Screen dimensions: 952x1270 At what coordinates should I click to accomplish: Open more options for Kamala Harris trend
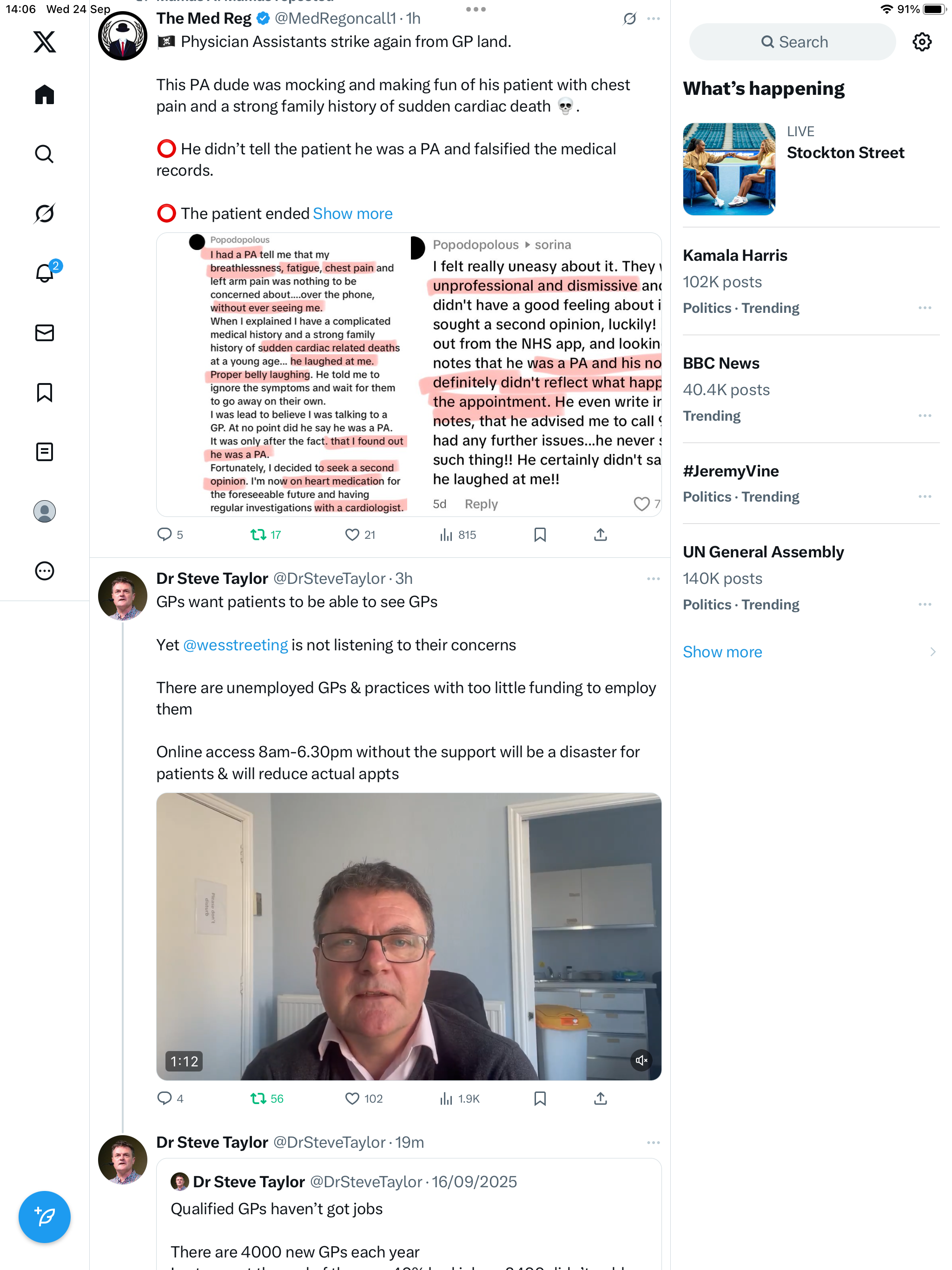(925, 308)
